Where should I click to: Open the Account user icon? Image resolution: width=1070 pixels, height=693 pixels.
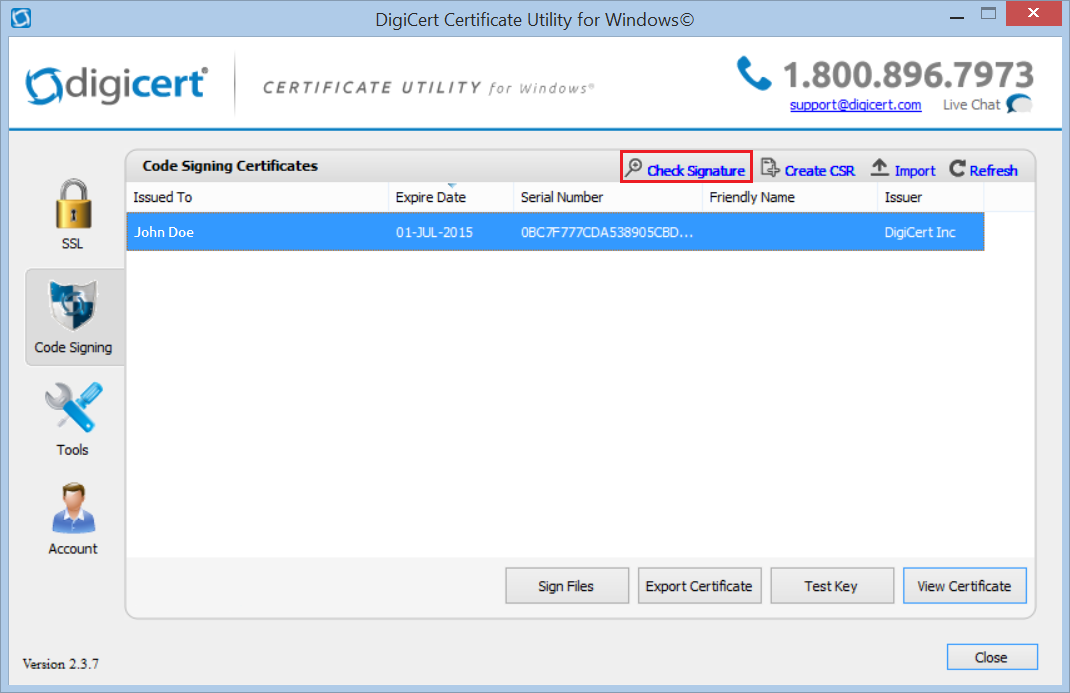[73, 509]
